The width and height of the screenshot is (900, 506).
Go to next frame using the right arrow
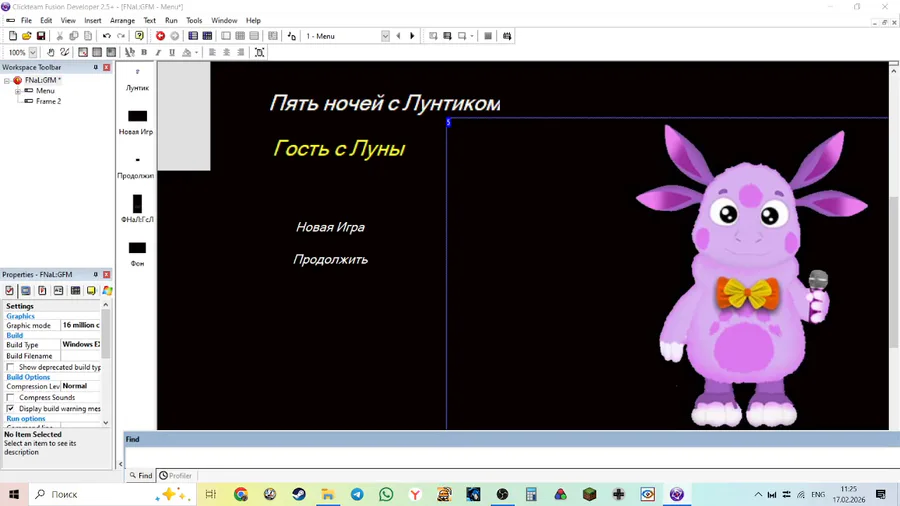coord(412,36)
